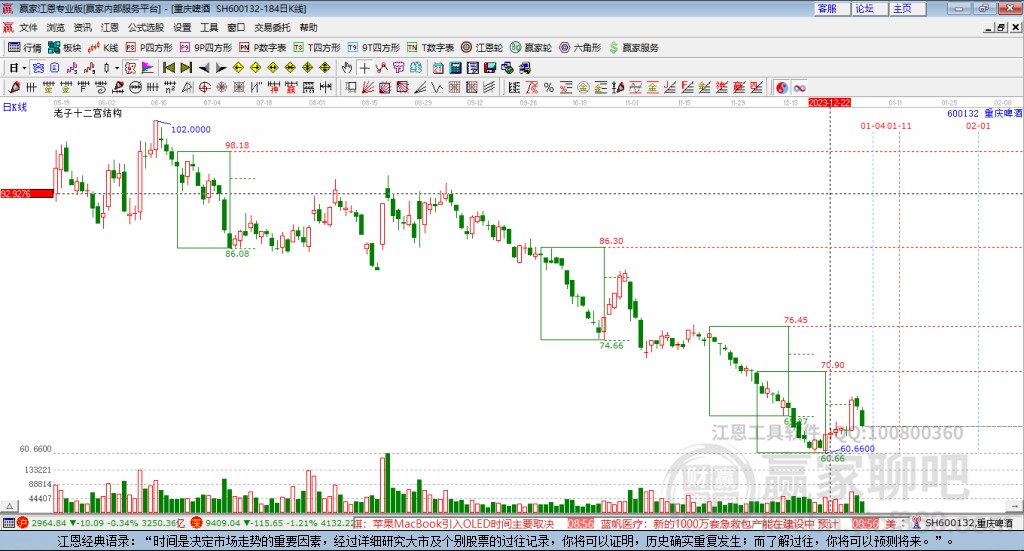The image size is (1024, 551).
Task: Click the 苹果MacBook news ticker headline
Action: click(x=463, y=524)
